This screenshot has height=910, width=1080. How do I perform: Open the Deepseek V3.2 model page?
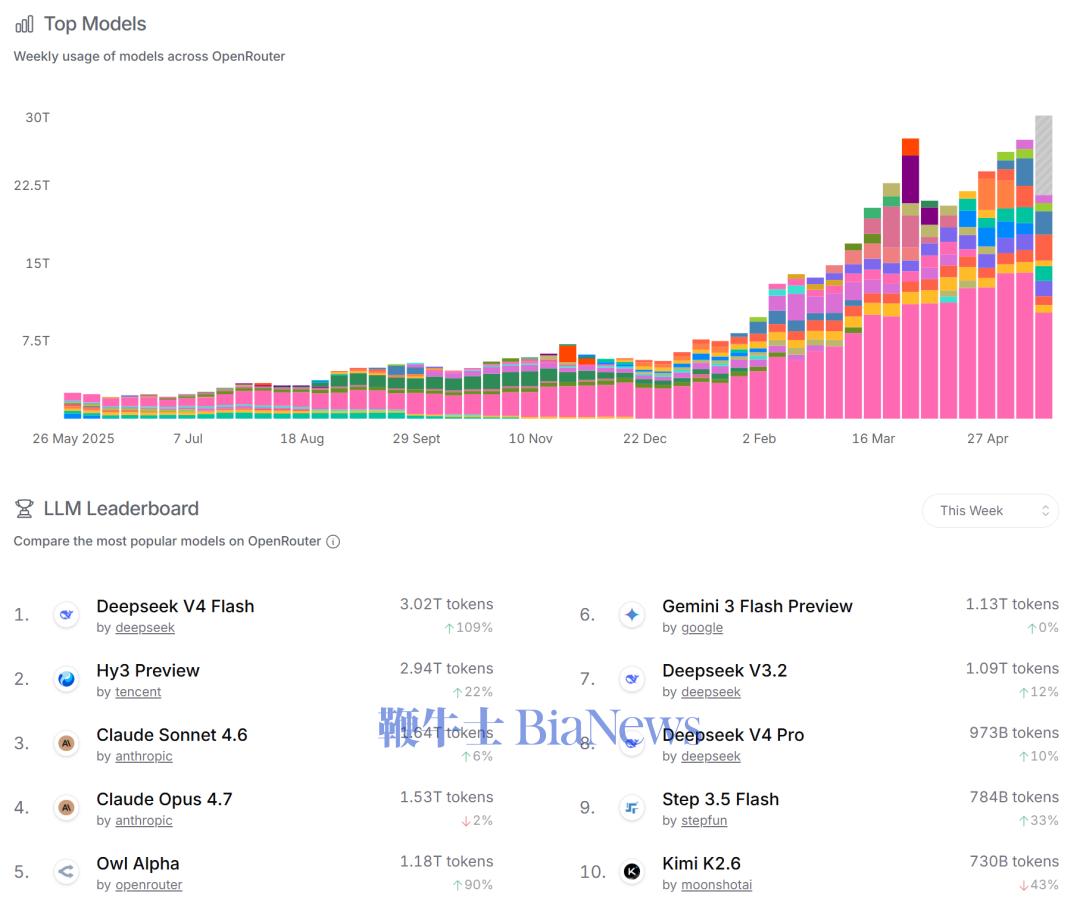coord(724,670)
